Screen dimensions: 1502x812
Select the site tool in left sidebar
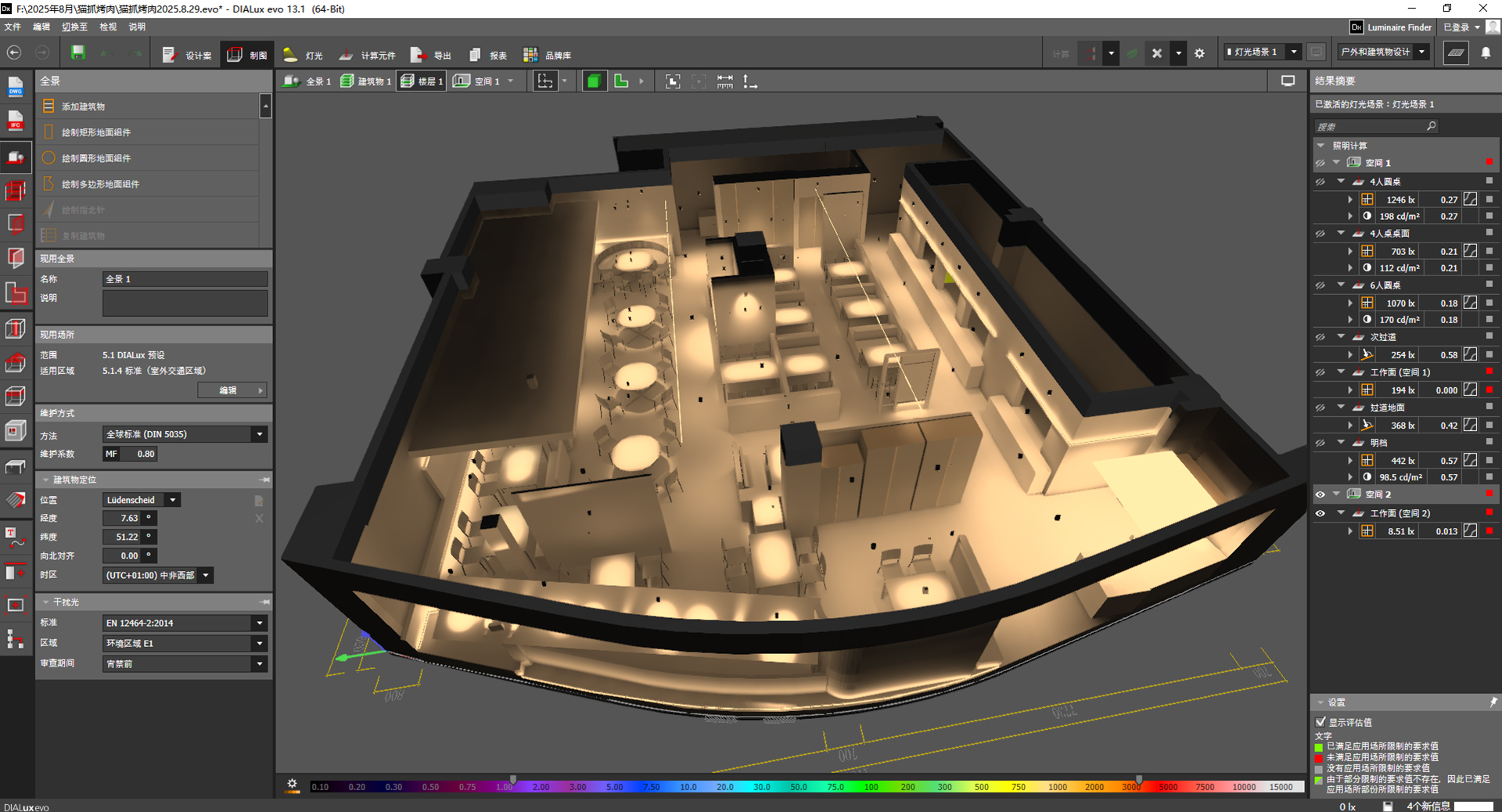pyautogui.click(x=16, y=157)
